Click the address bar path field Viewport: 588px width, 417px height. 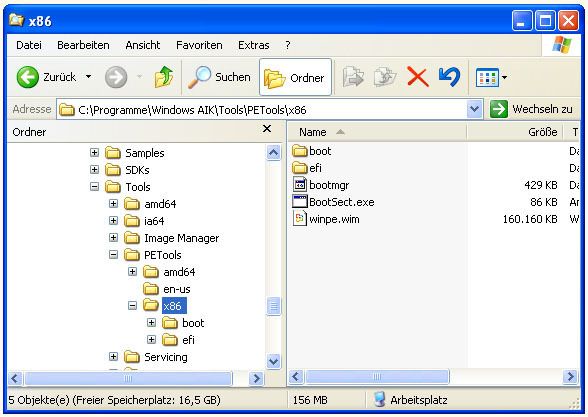coord(262,110)
